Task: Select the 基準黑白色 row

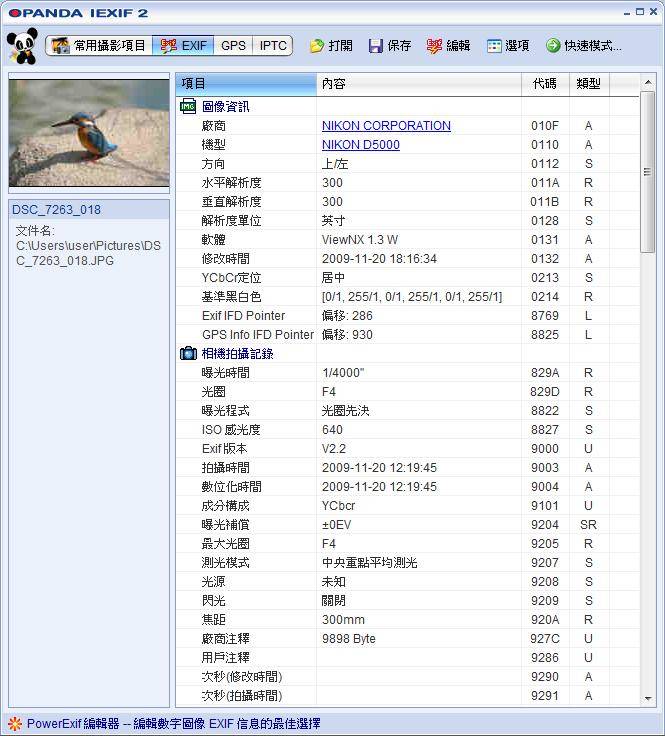Action: click(408, 297)
